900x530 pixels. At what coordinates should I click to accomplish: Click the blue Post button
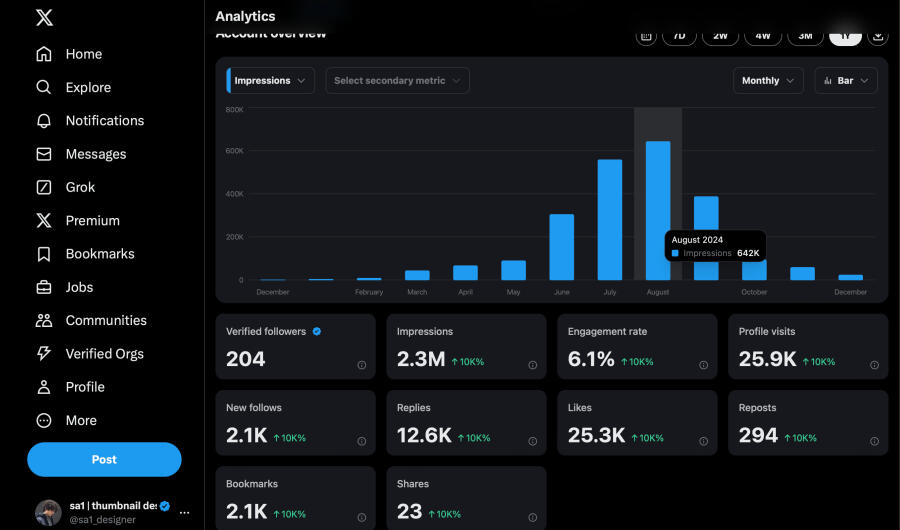104,459
